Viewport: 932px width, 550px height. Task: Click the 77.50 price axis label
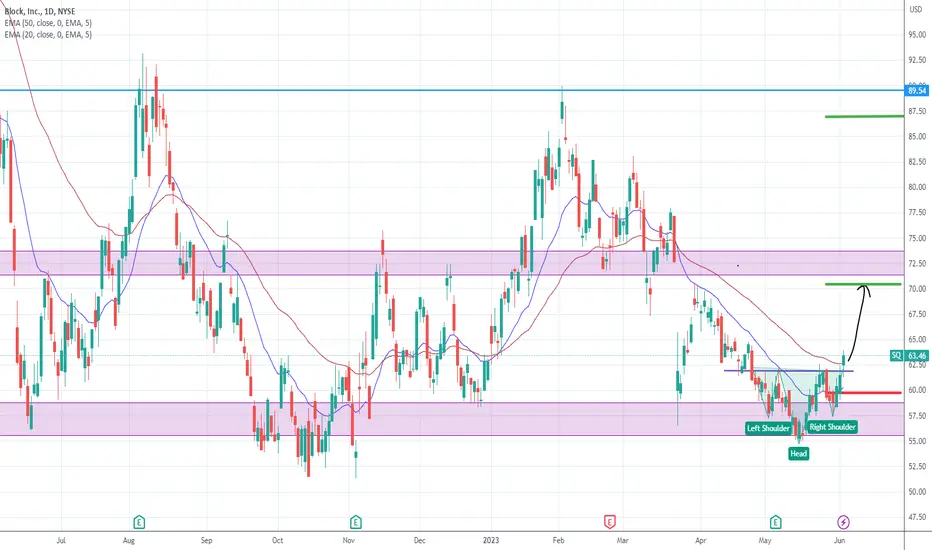tap(917, 212)
